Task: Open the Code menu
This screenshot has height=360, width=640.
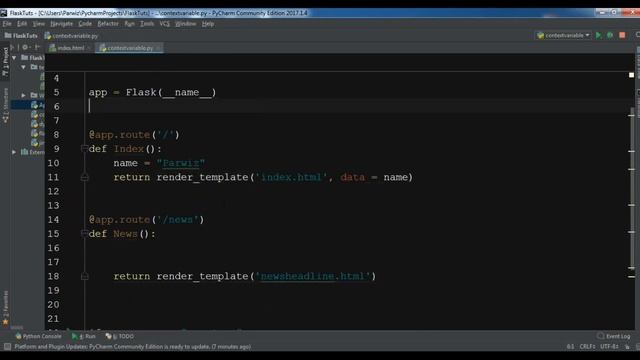Action: (85, 24)
